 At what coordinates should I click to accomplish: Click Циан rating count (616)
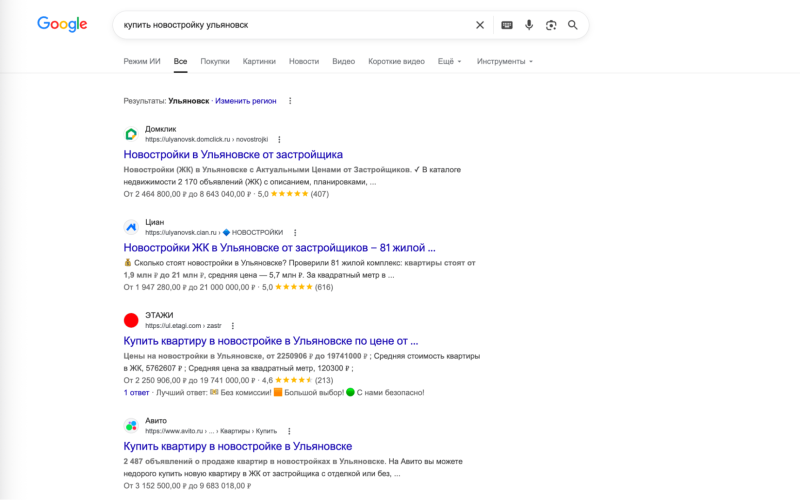(x=324, y=287)
